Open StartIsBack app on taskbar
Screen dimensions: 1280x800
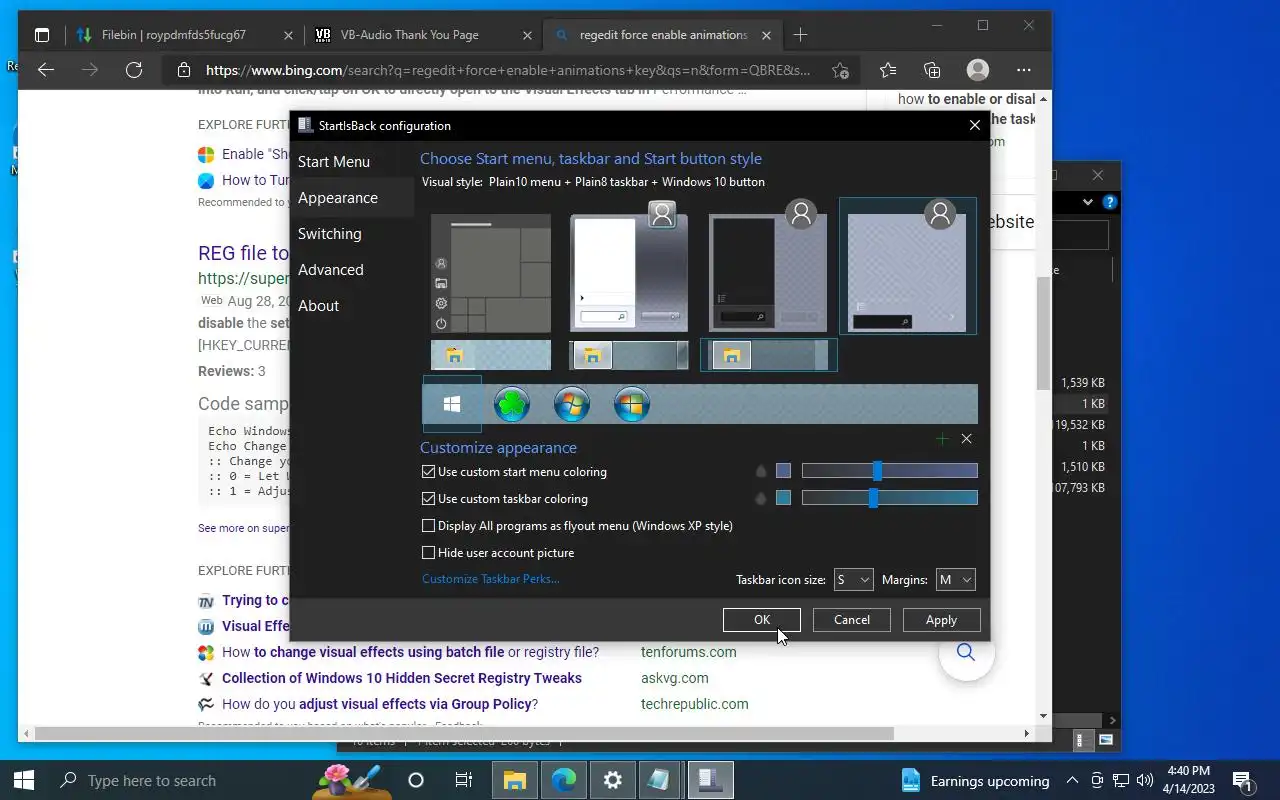point(711,780)
